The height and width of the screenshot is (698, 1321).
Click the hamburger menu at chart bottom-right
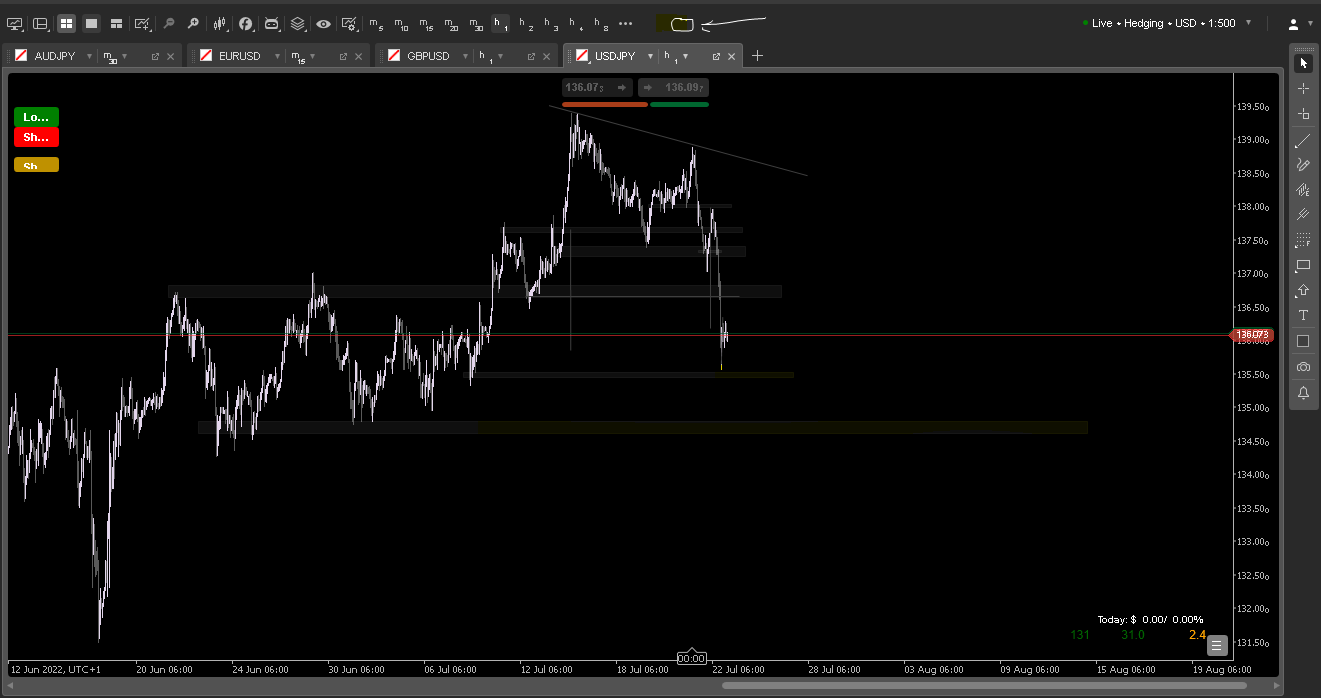coord(1216,645)
